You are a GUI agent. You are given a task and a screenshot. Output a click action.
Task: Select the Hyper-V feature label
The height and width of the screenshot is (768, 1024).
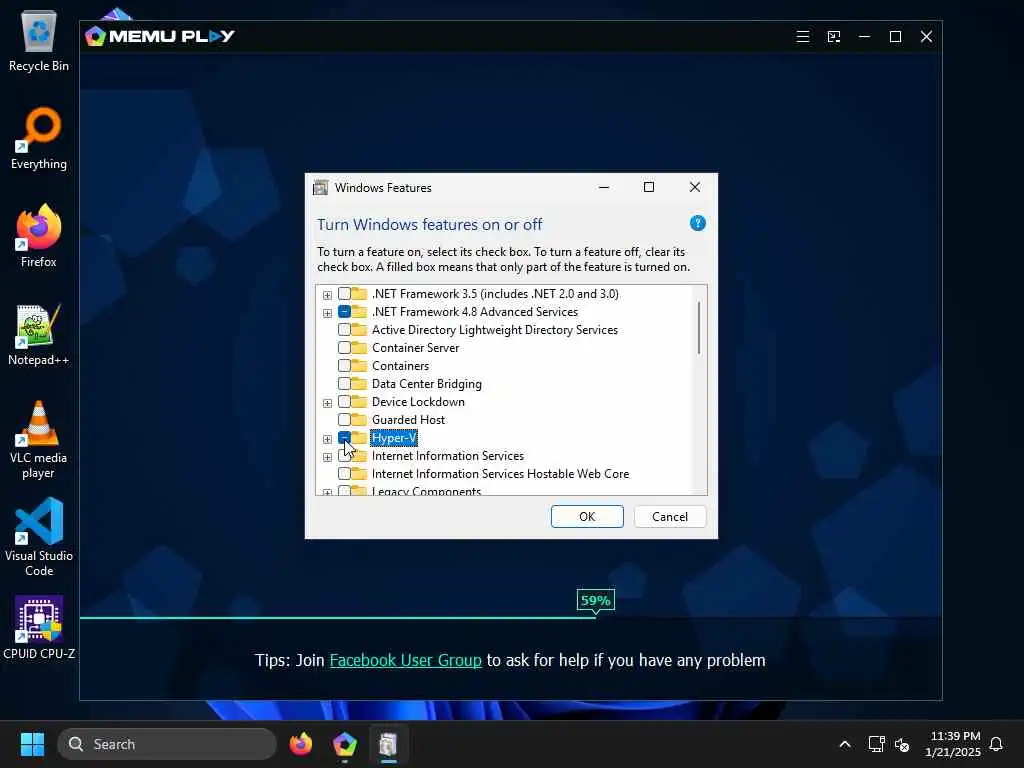pyautogui.click(x=394, y=438)
